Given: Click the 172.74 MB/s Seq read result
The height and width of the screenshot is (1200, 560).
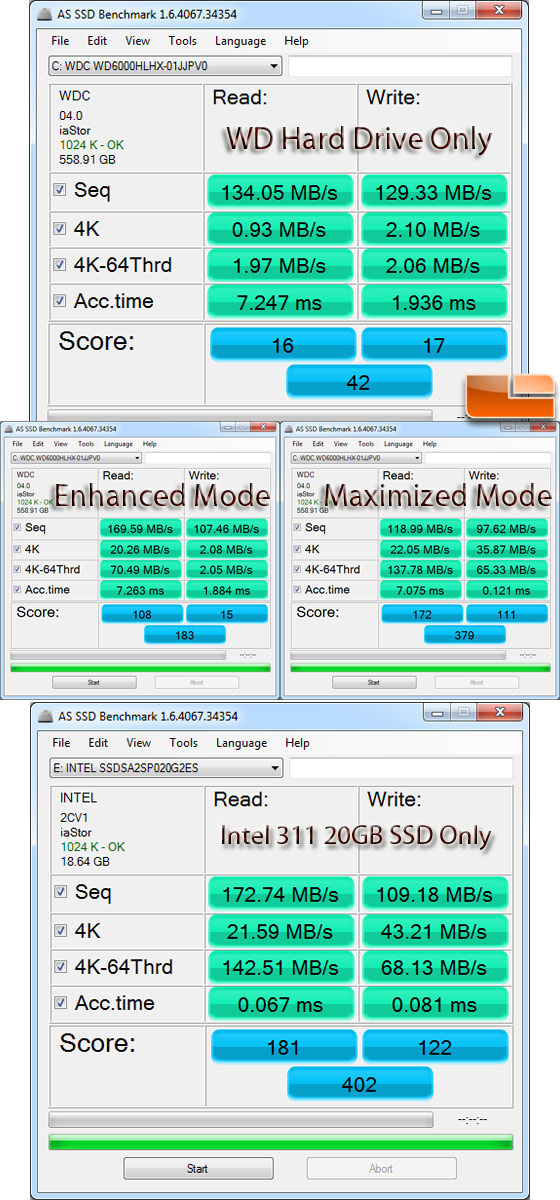Looking at the screenshot, I should [281, 893].
